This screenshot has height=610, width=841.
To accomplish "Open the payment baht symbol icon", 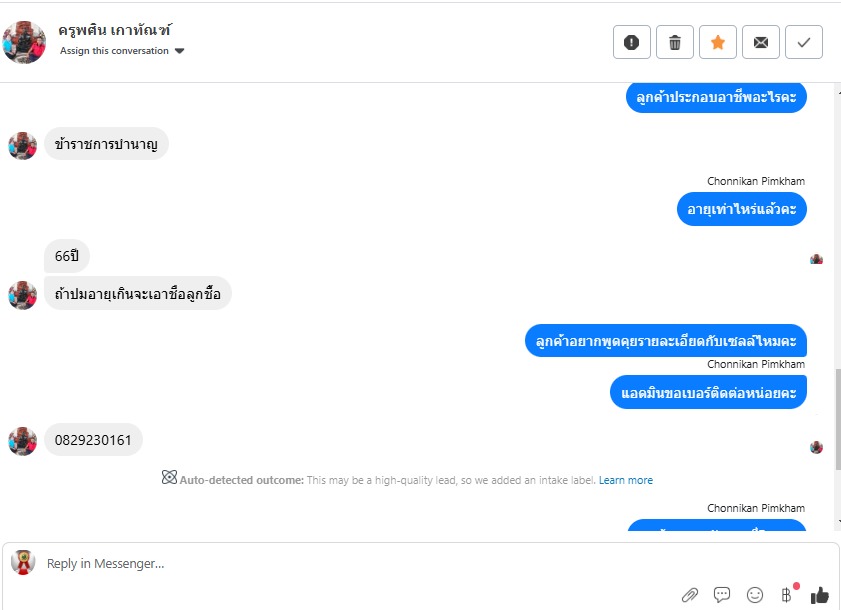I will [x=786, y=594].
